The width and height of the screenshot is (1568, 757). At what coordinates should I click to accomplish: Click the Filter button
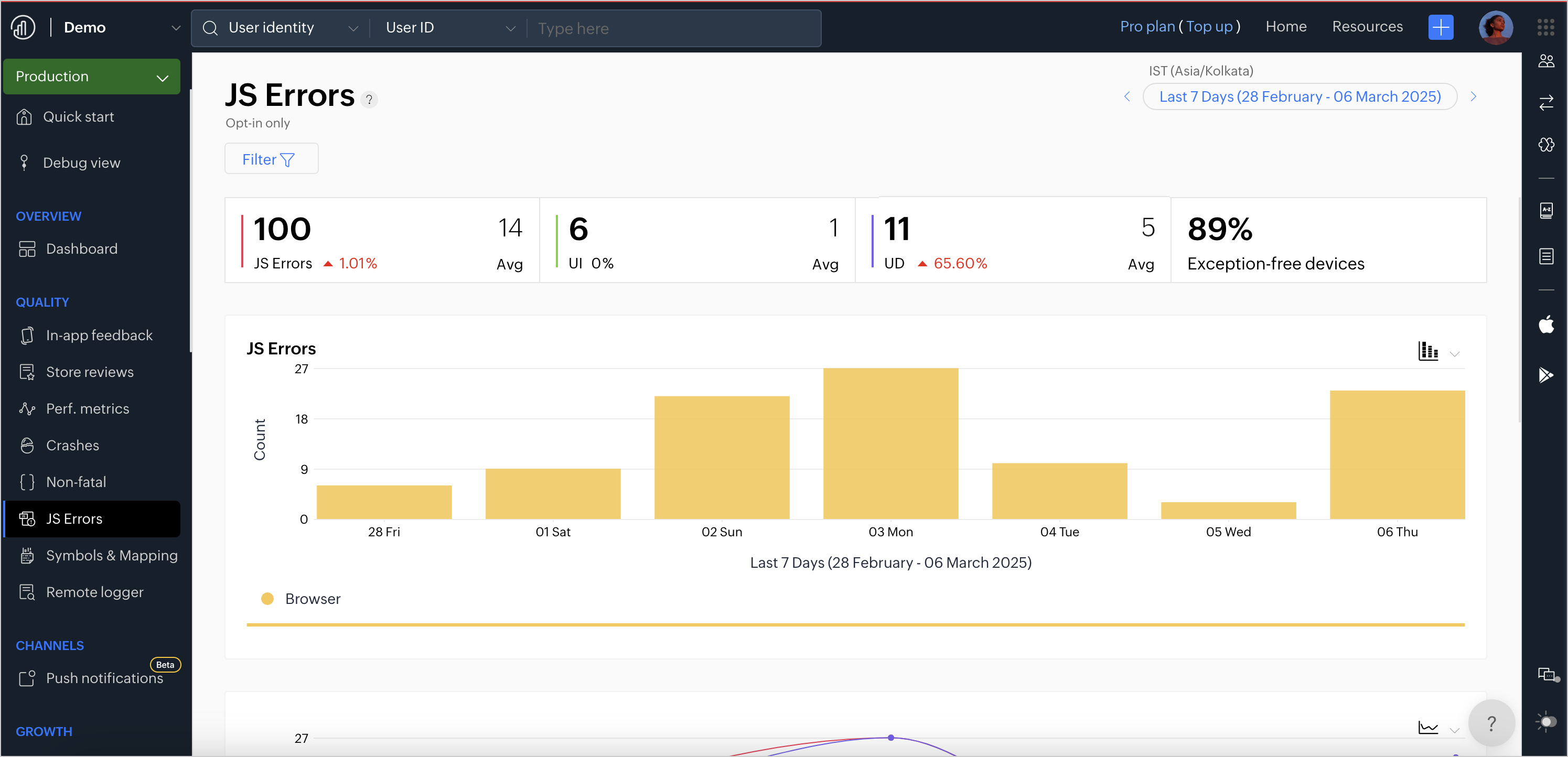[x=271, y=159]
